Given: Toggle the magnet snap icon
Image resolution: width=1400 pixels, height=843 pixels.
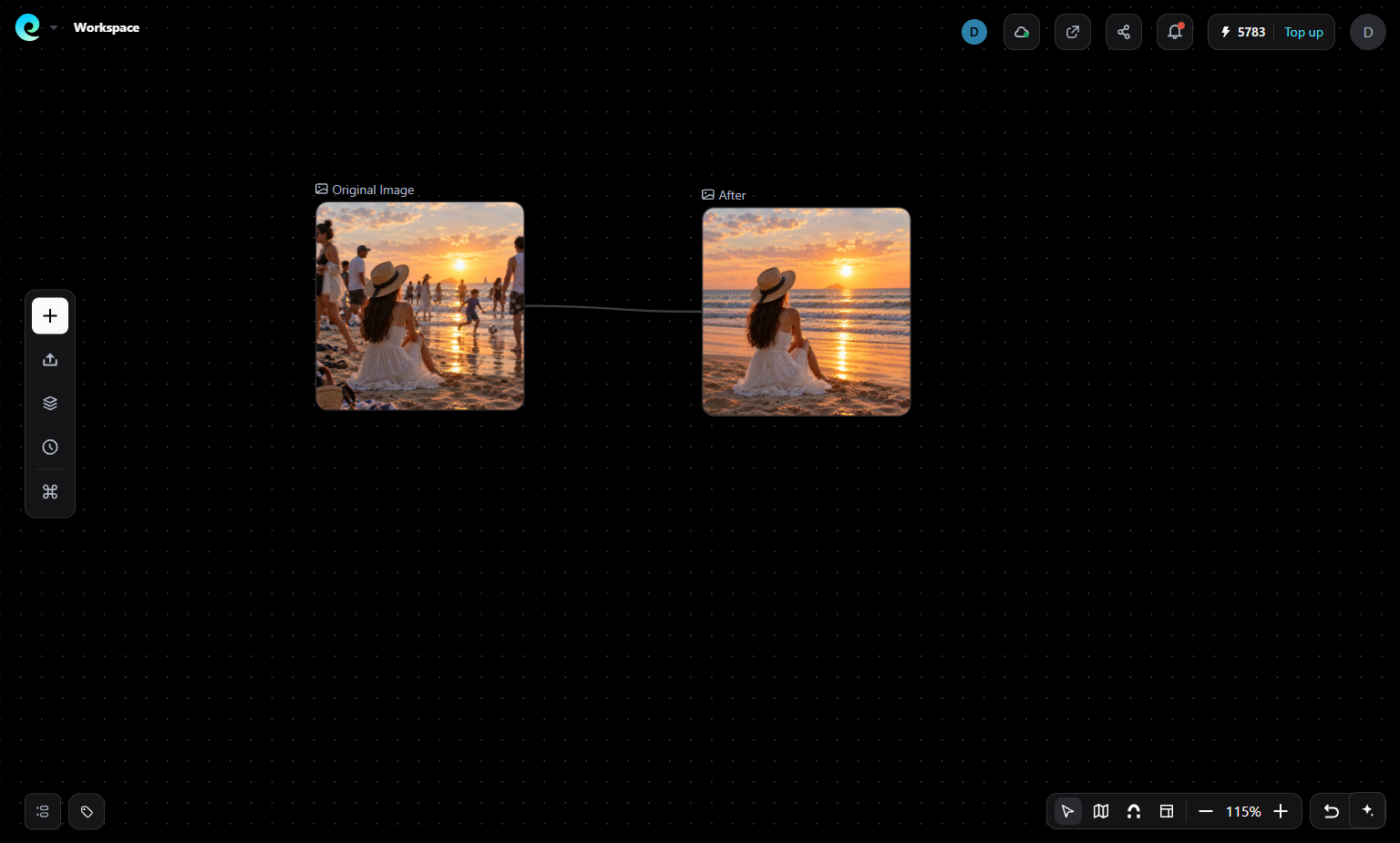Looking at the screenshot, I should click(x=1134, y=811).
